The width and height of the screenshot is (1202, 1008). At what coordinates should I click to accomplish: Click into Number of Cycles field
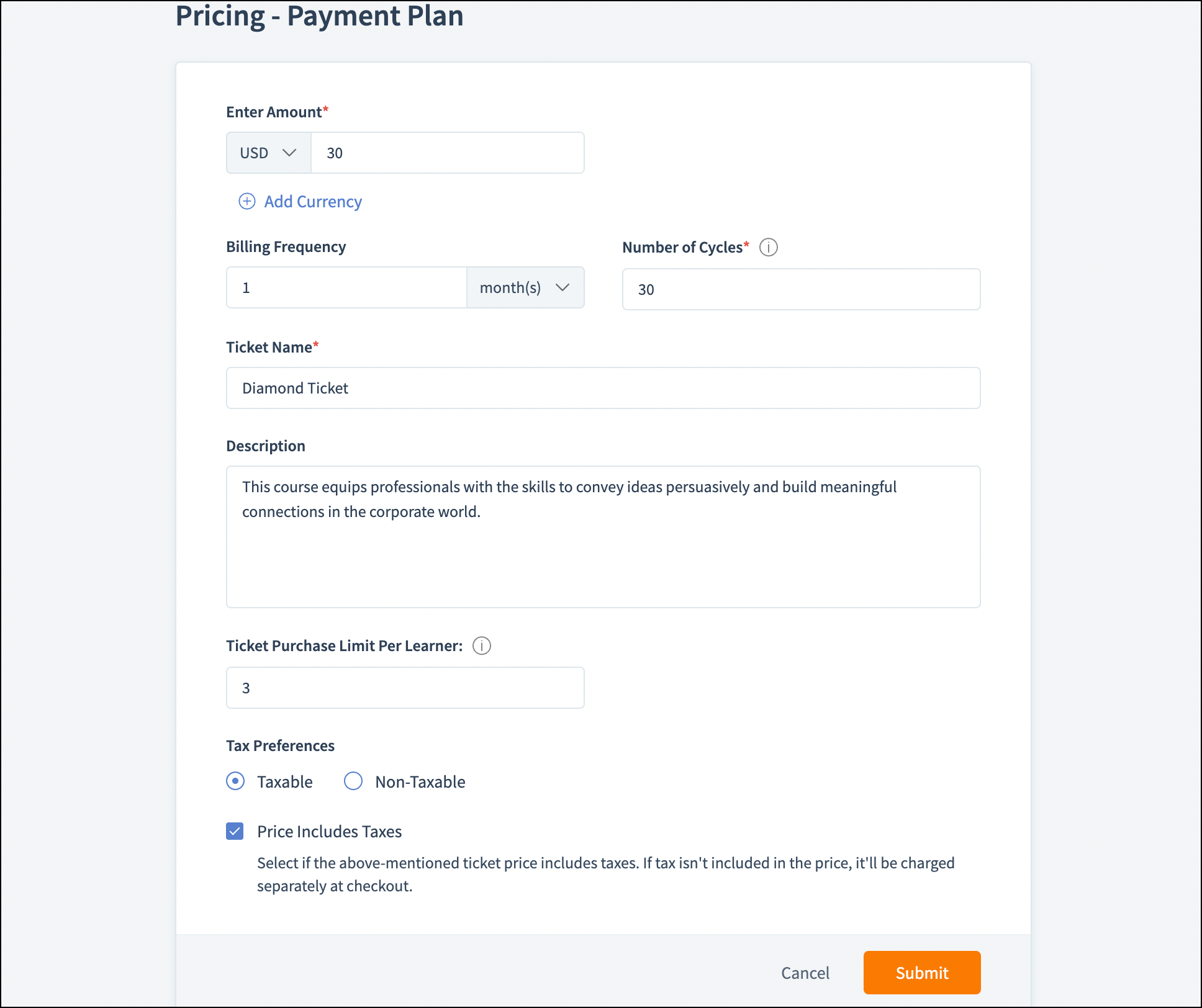tap(801, 289)
